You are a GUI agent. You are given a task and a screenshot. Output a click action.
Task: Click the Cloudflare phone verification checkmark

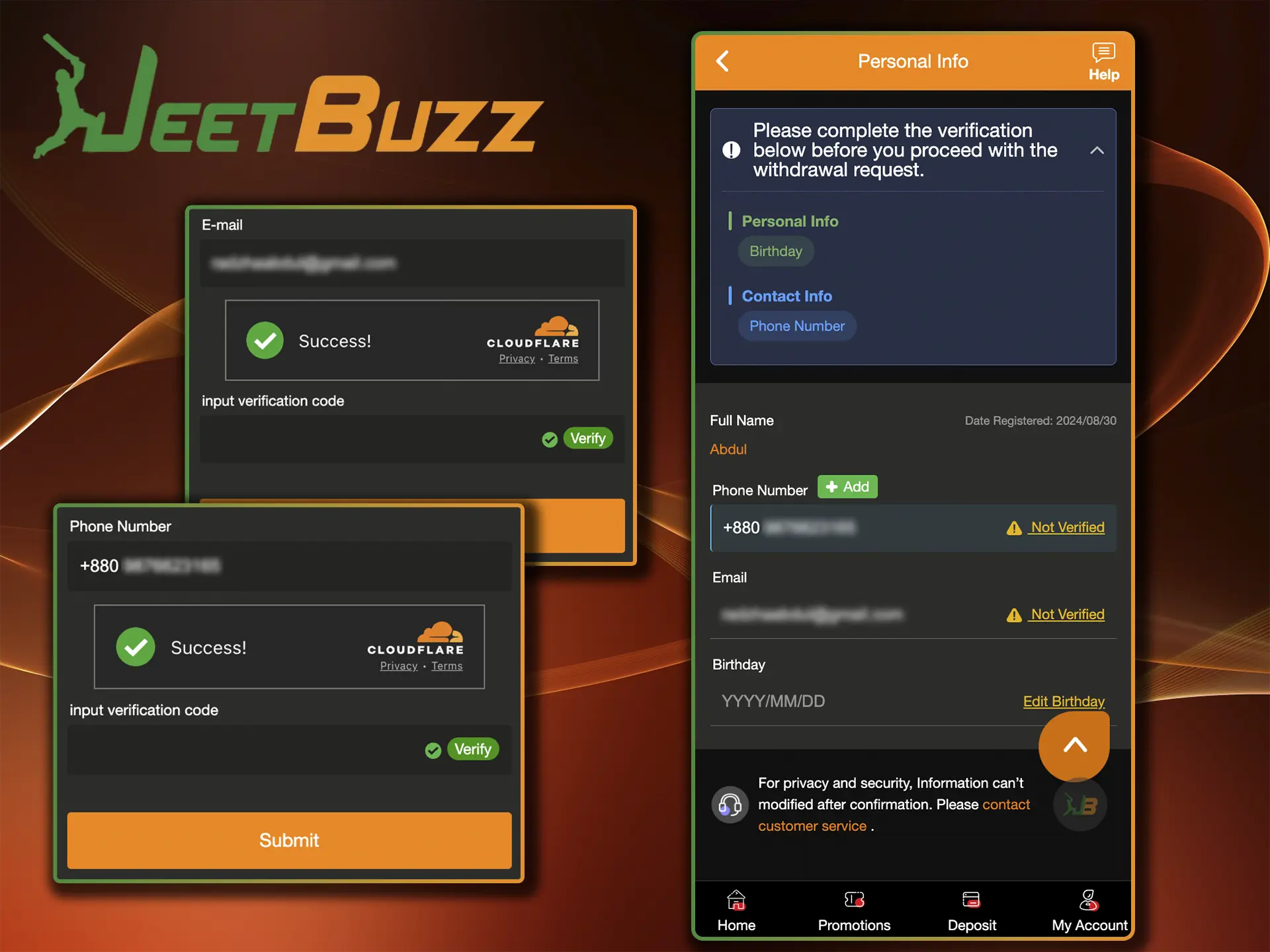[134, 647]
